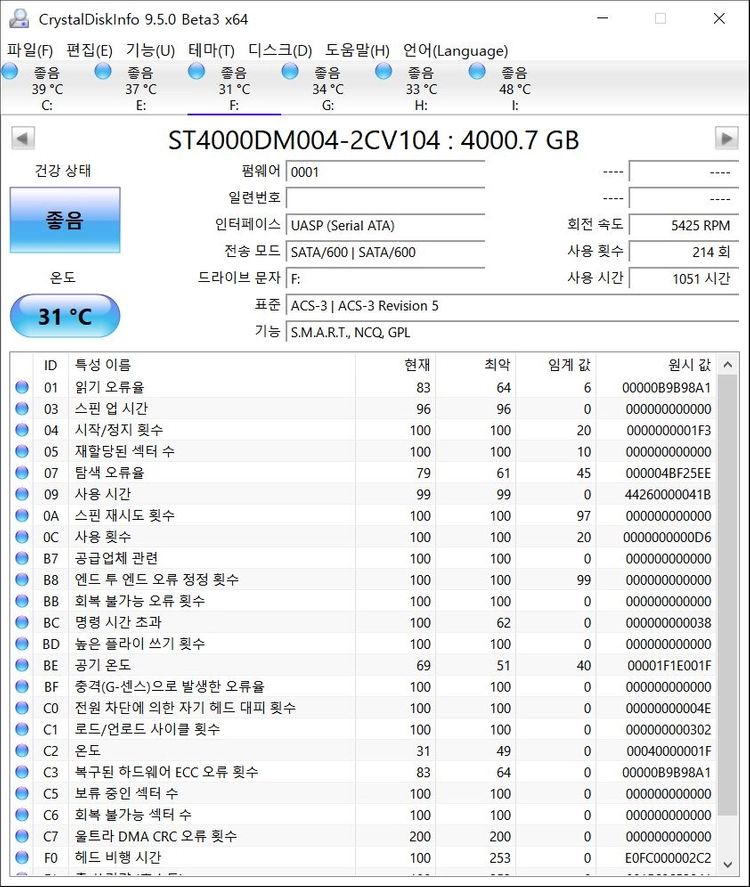Select disk C: tab at 39 °C
The height and width of the screenshot is (887, 750).
(x=47, y=88)
